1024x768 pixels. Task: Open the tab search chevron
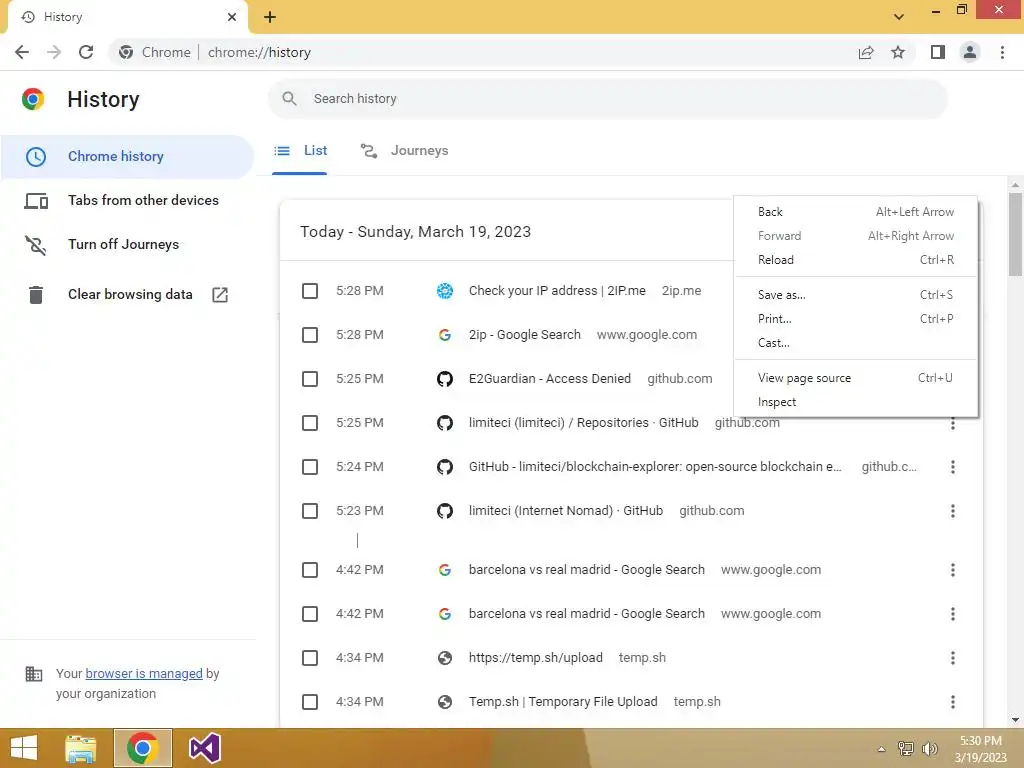tap(899, 17)
